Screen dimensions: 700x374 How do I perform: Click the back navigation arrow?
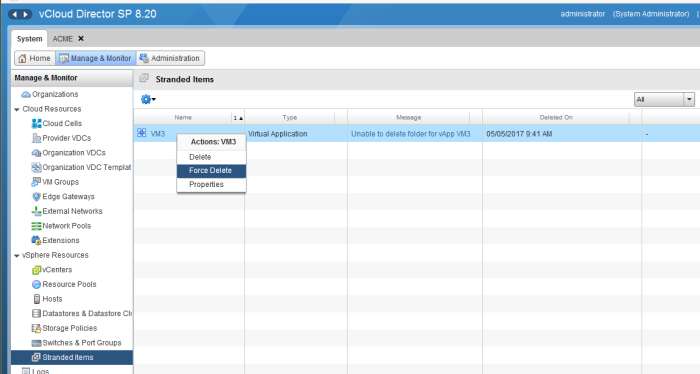click(x=15, y=14)
